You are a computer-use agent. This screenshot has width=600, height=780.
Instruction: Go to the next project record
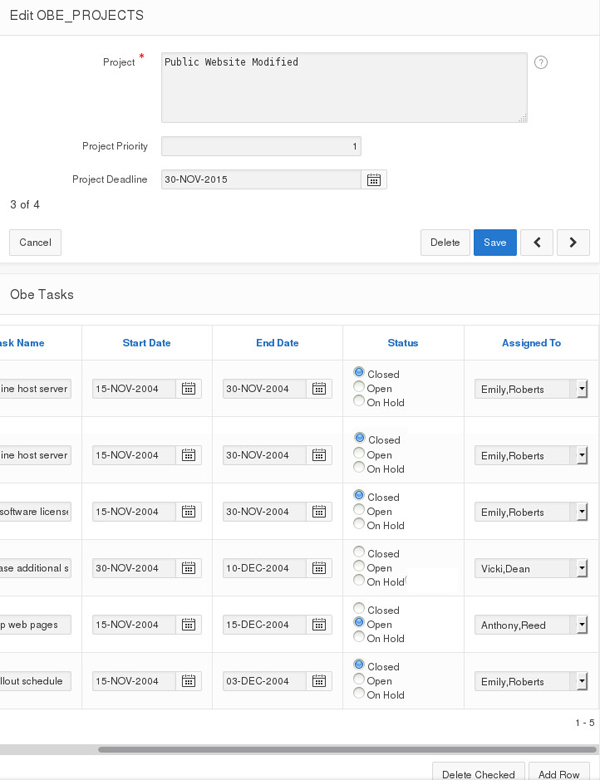pos(573,242)
